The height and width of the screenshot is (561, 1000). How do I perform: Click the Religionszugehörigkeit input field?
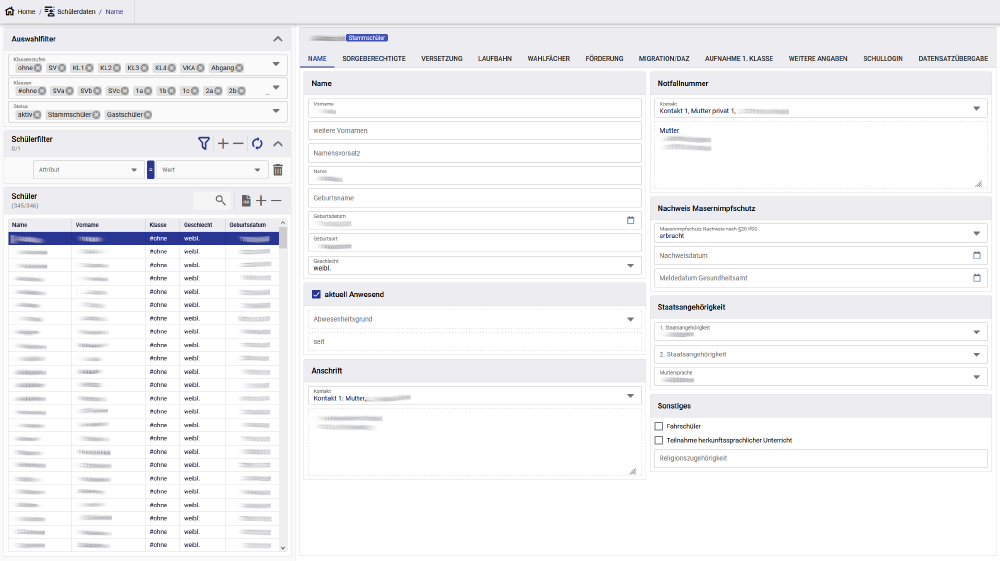point(820,458)
